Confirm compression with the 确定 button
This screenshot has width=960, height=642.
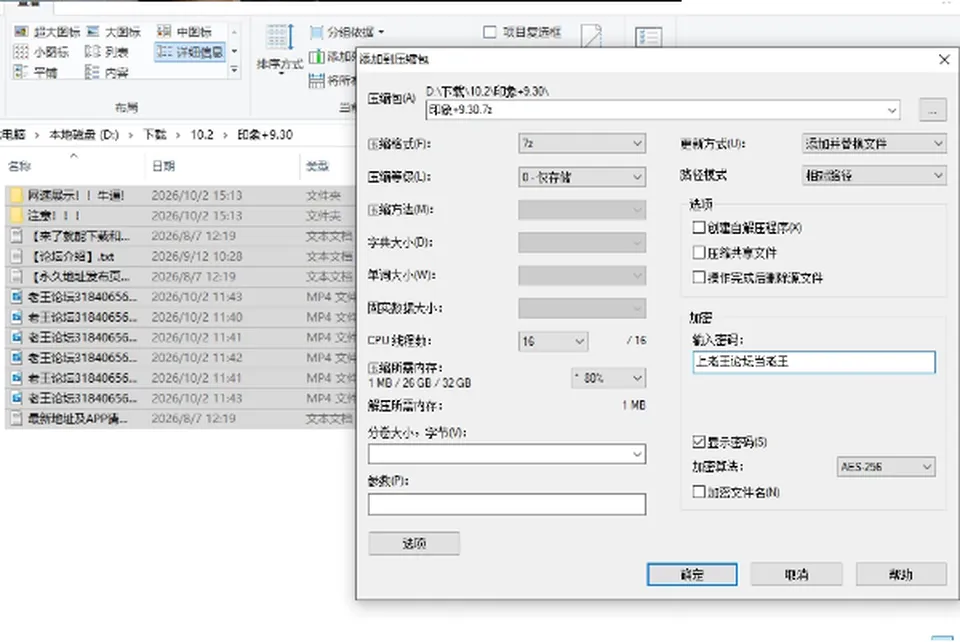[692, 574]
